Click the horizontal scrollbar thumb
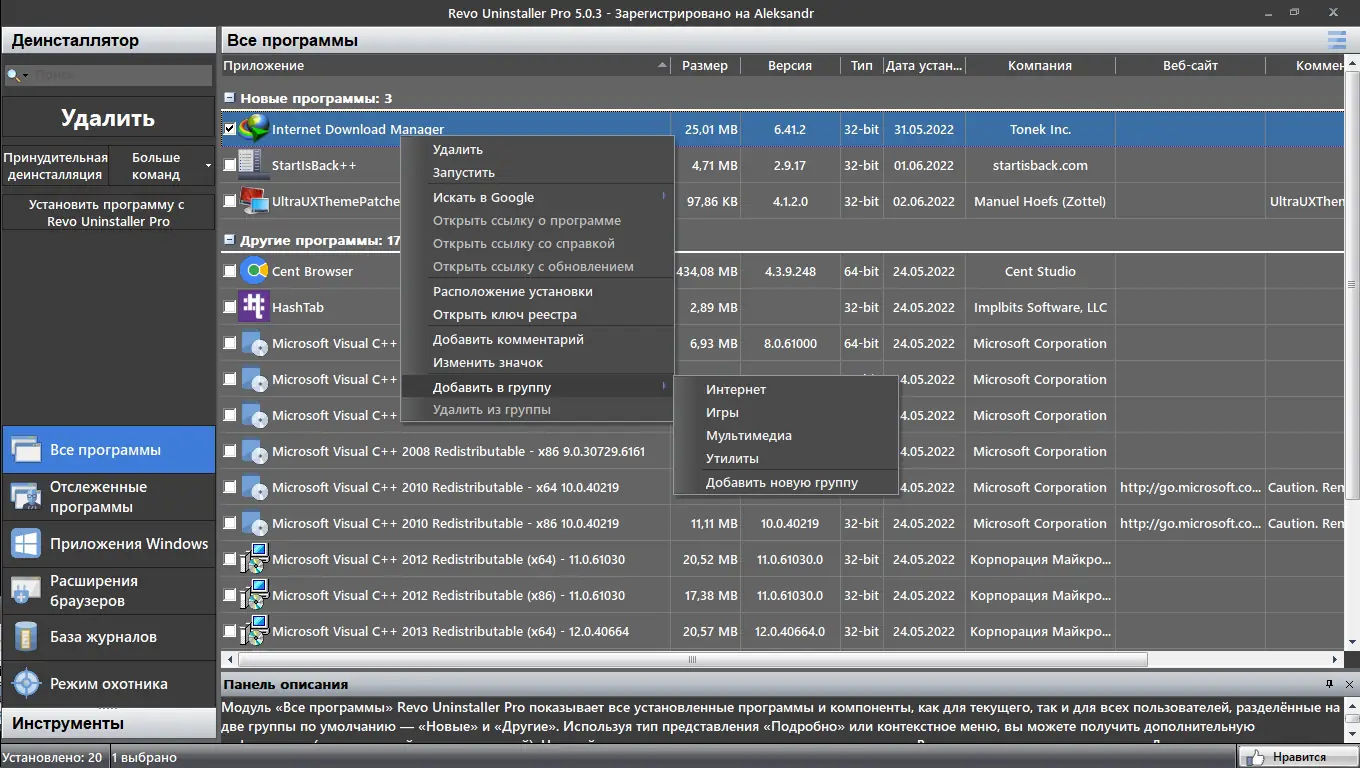 692,660
